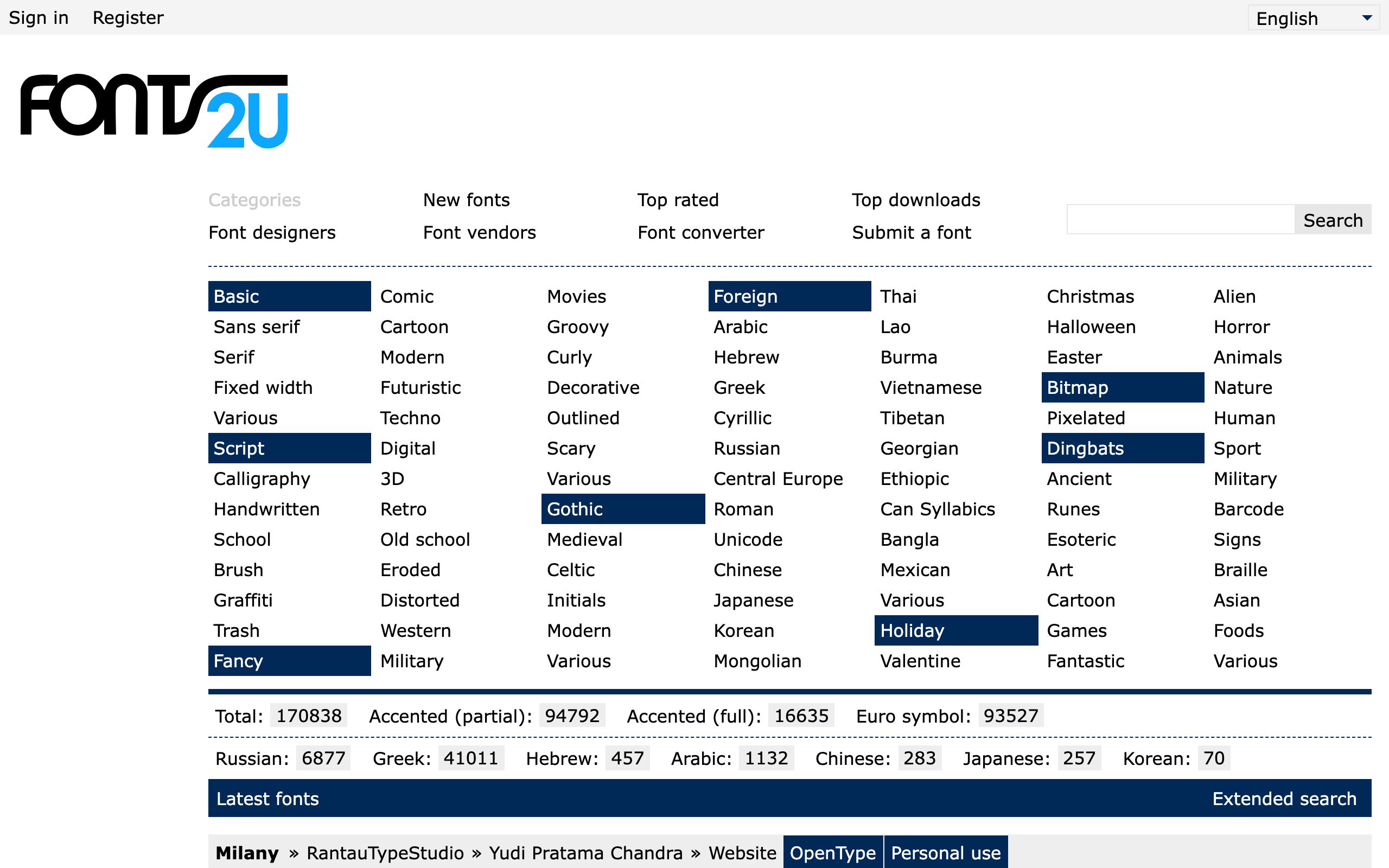Open the Can Syllabics category
Viewport: 1389px width, 868px height.
[x=937, y=509]
